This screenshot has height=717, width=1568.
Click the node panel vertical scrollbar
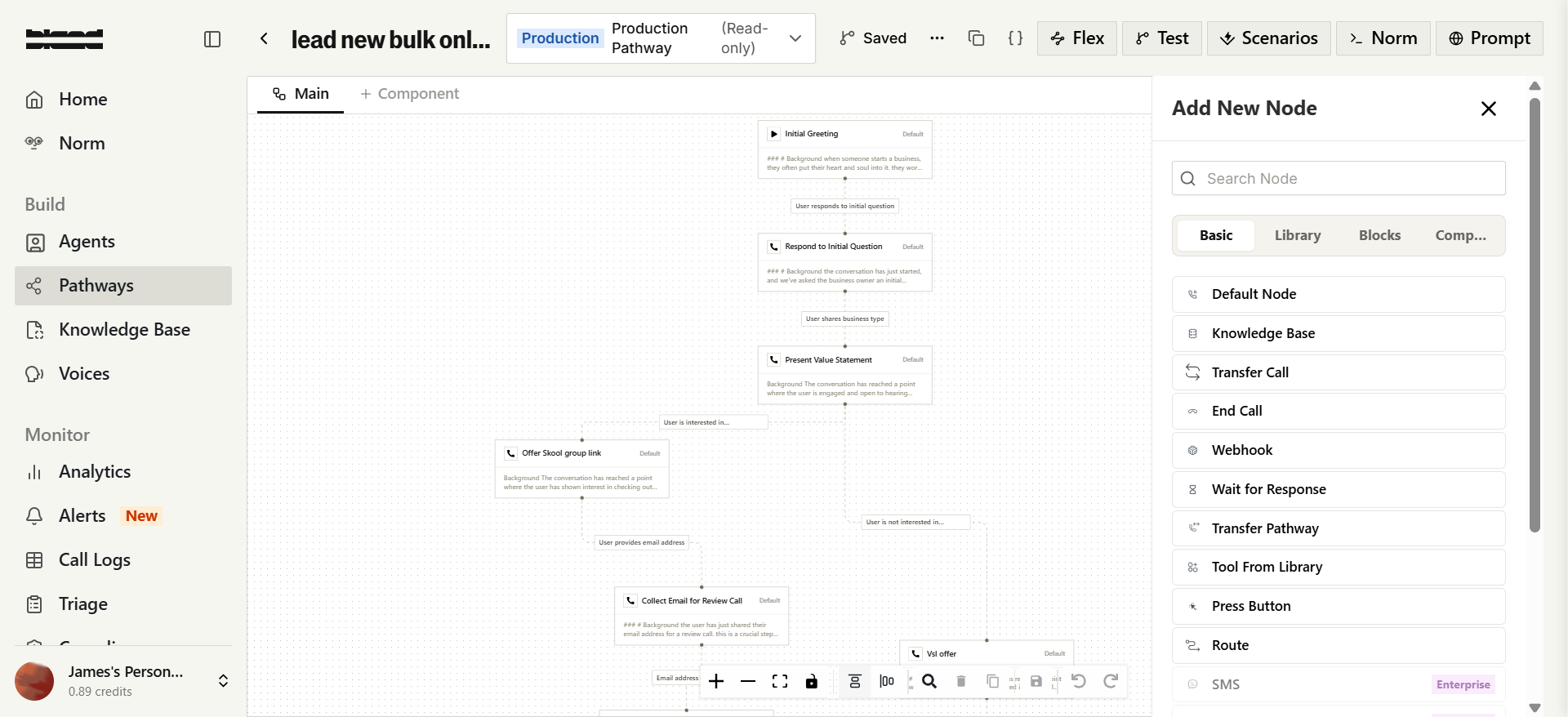pos(1535,315)
